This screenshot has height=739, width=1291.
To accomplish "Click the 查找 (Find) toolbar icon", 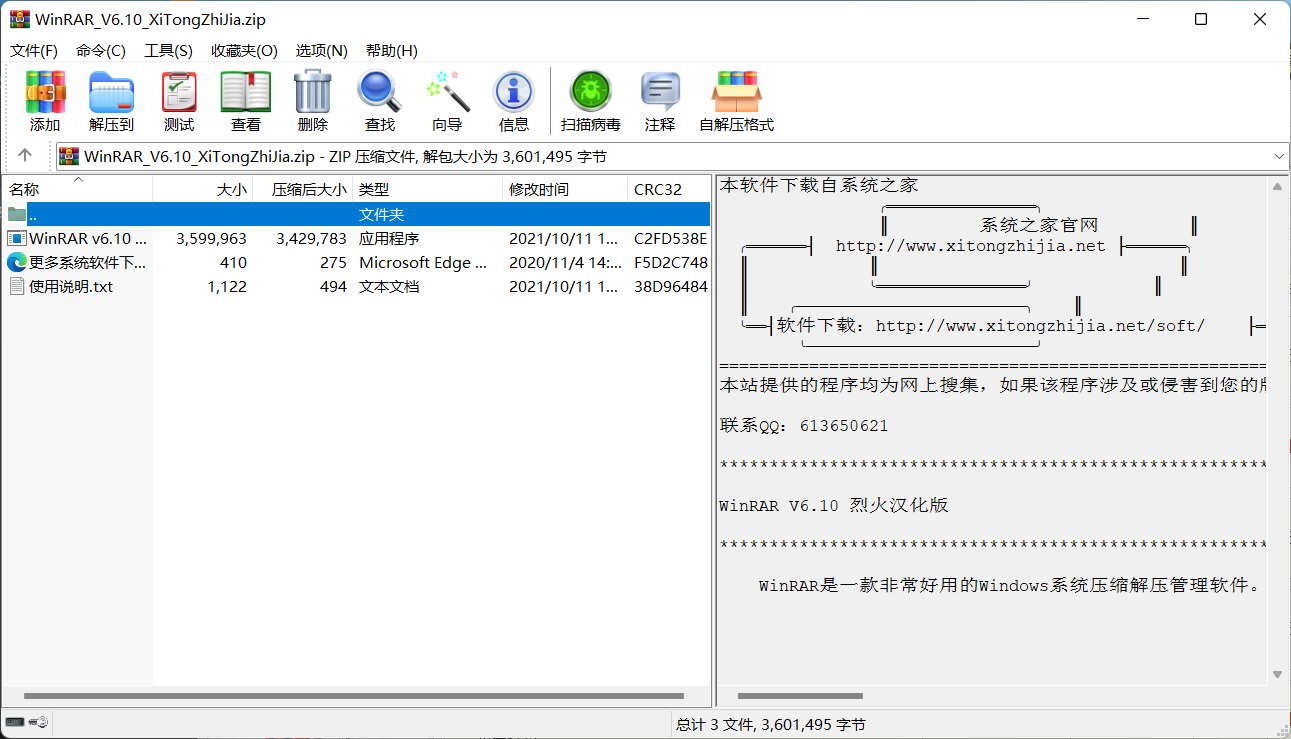I will tap(379, 98).
